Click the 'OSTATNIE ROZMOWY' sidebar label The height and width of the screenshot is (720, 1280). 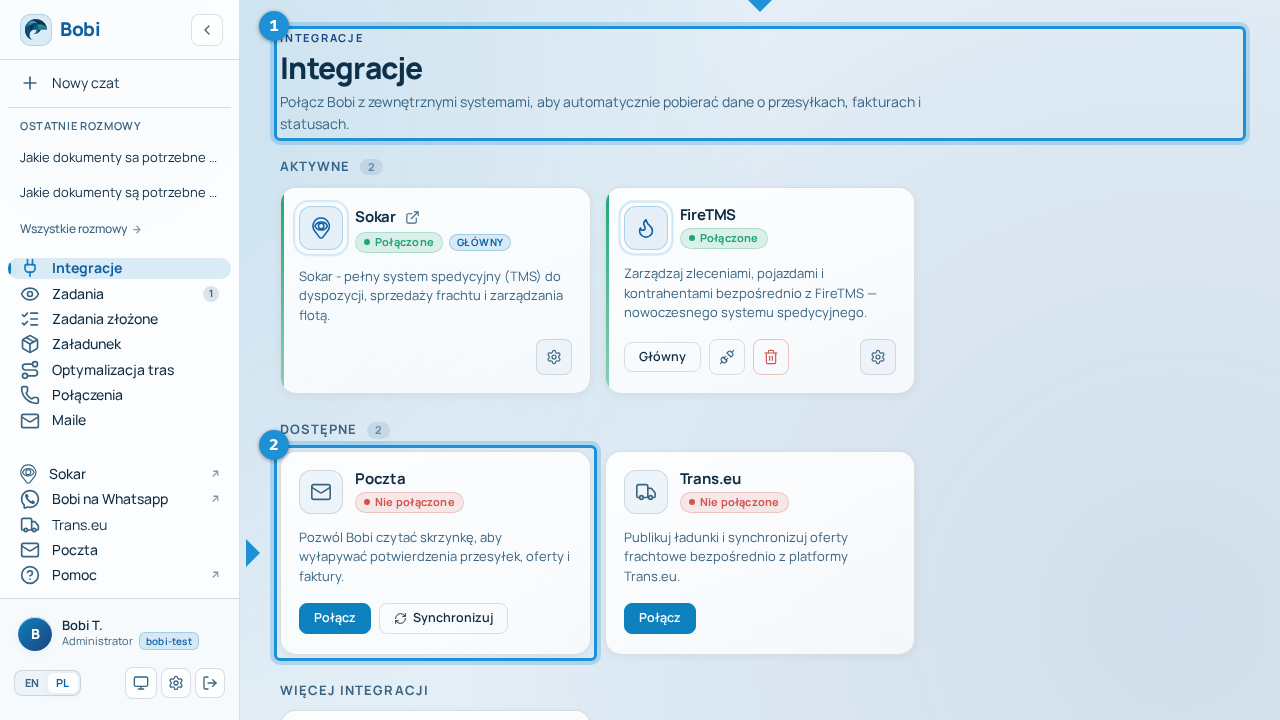pos(80,126)
